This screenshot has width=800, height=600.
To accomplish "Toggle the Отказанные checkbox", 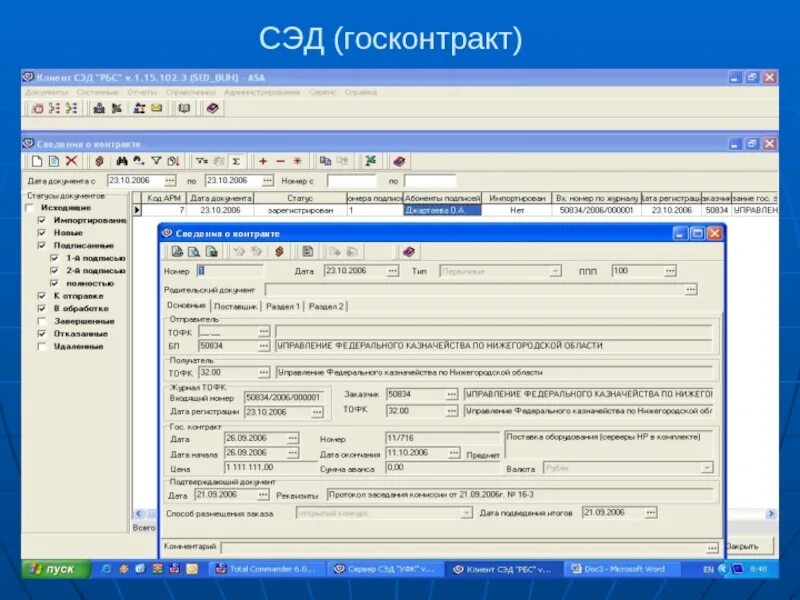I will [x=42, y=334].
